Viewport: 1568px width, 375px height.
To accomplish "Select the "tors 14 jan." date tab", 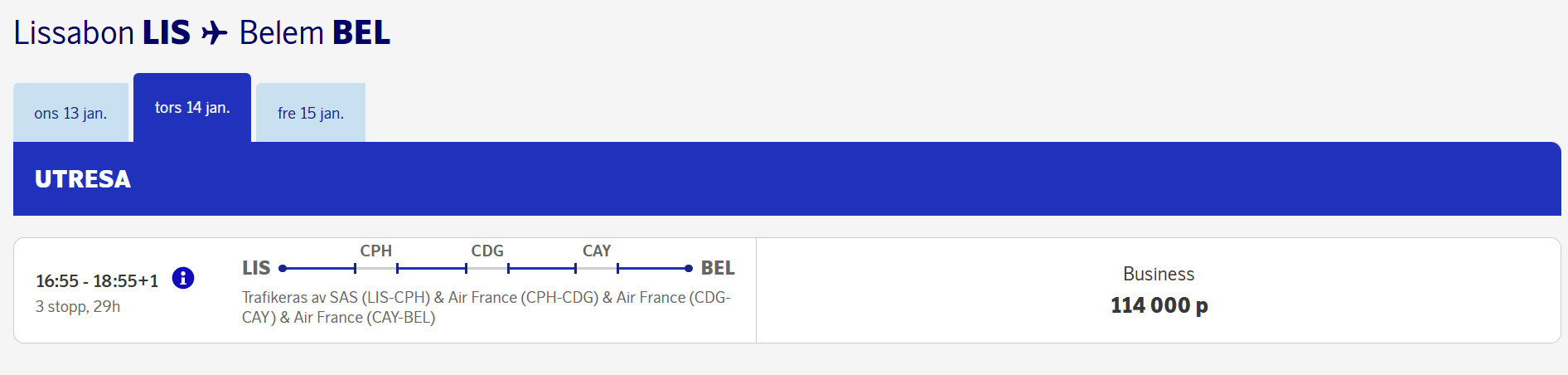I will tap(192, 108).
